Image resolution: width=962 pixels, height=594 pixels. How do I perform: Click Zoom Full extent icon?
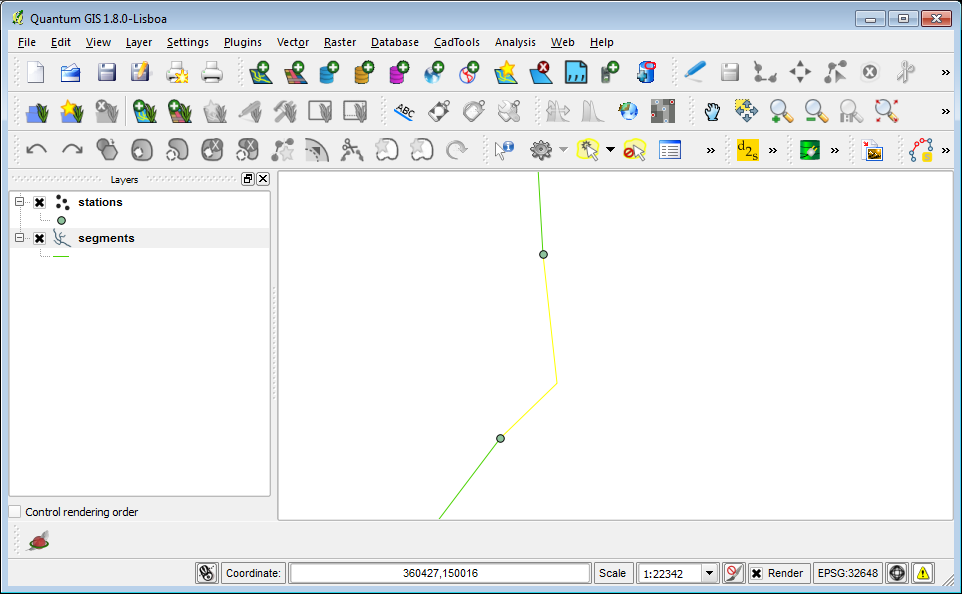coord(887,112)
